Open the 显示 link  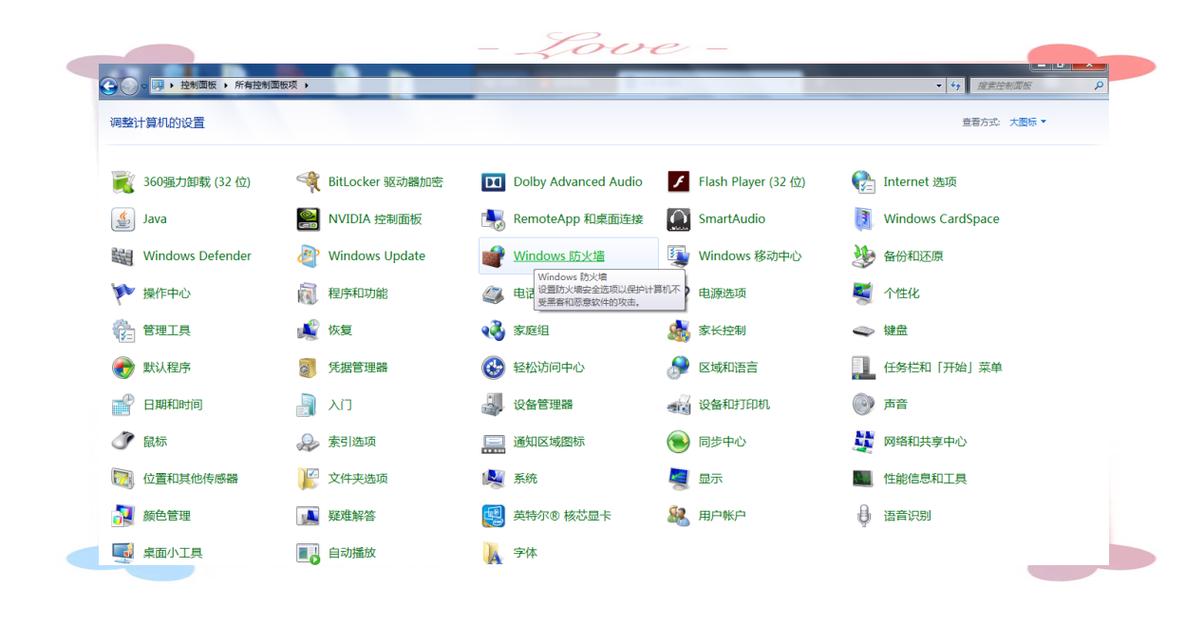tap(710, 478)
